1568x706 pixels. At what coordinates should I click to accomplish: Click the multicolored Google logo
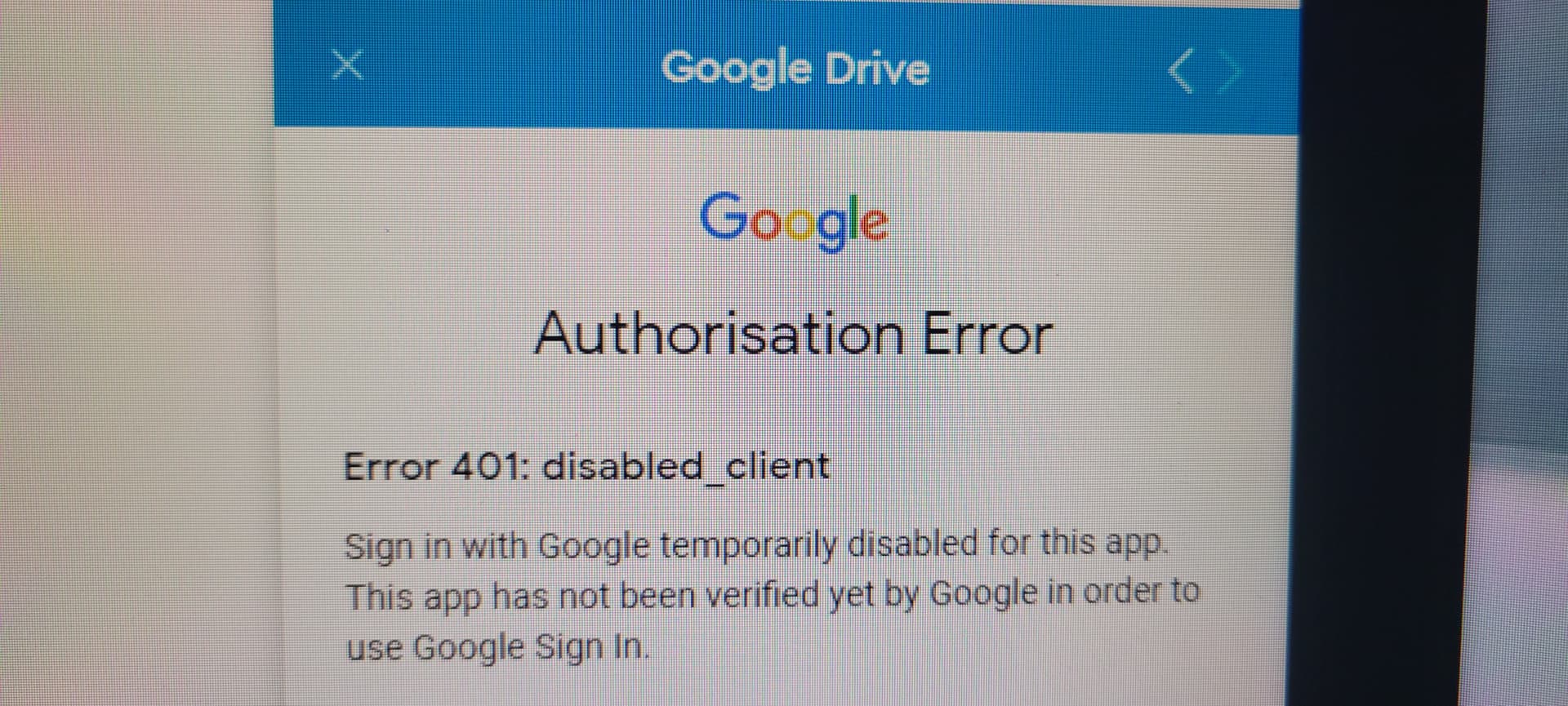[794, 221]
